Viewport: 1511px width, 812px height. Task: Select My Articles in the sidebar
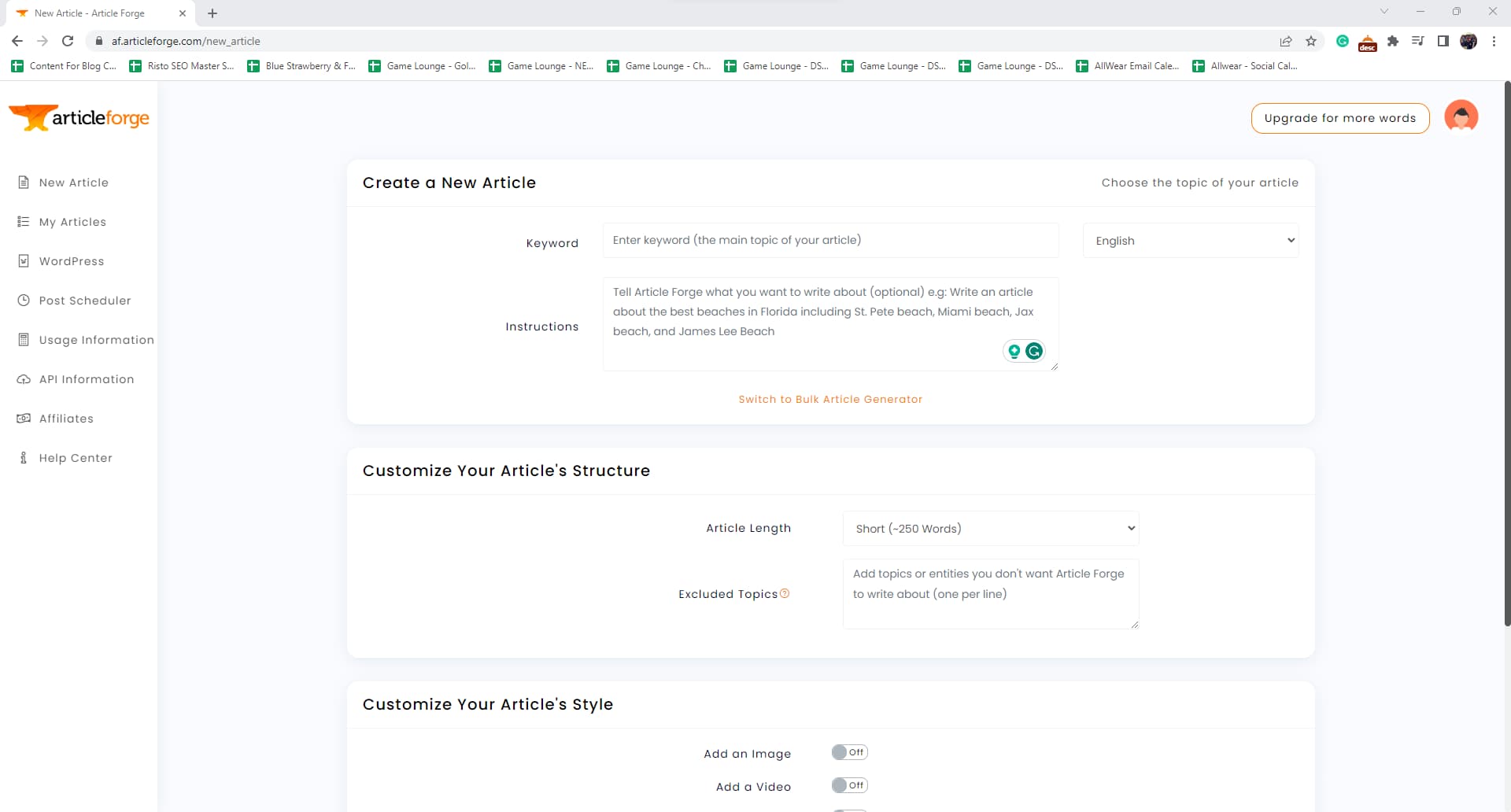[72, 221]
